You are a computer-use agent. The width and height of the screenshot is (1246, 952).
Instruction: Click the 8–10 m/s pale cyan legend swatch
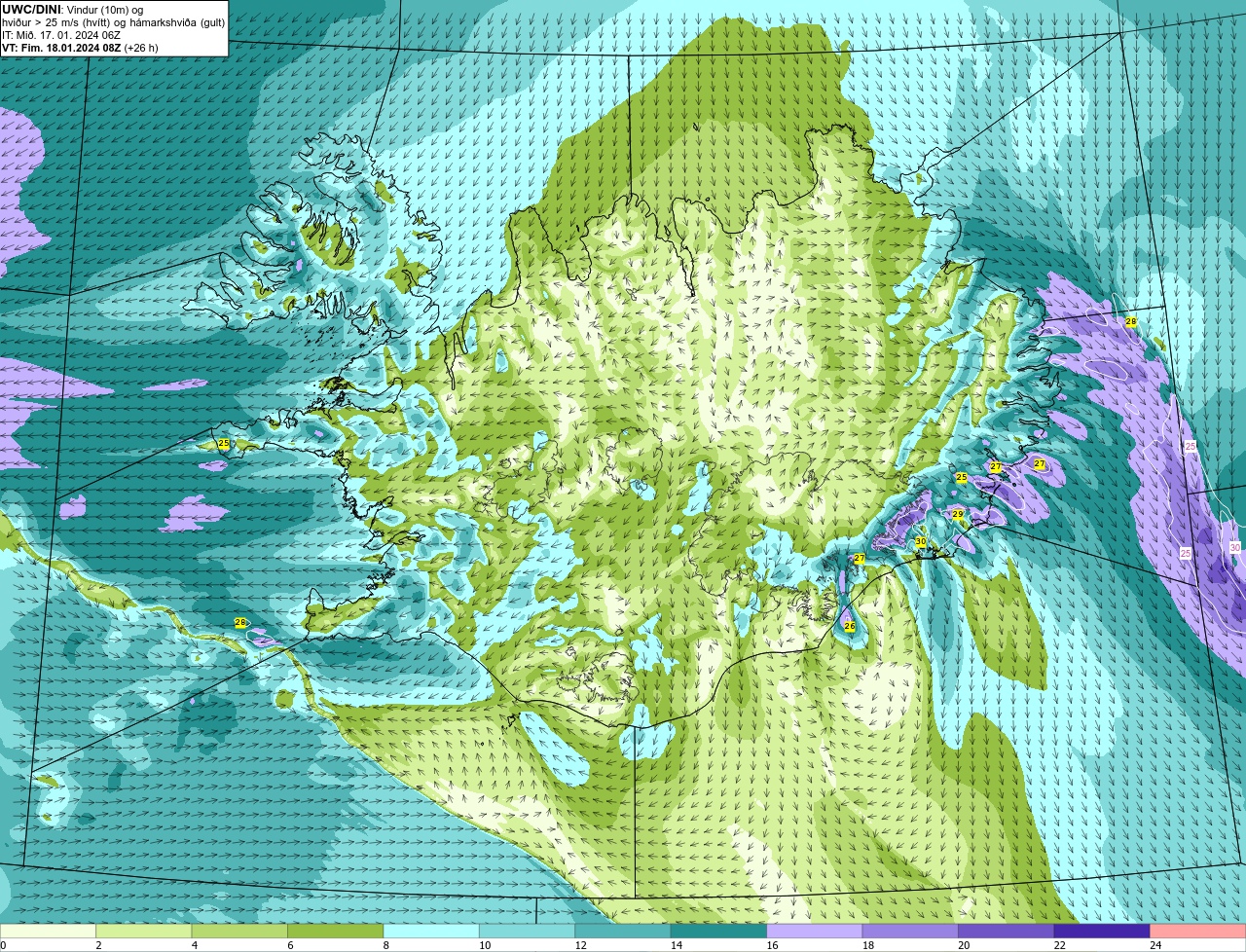tap(431, 932)
